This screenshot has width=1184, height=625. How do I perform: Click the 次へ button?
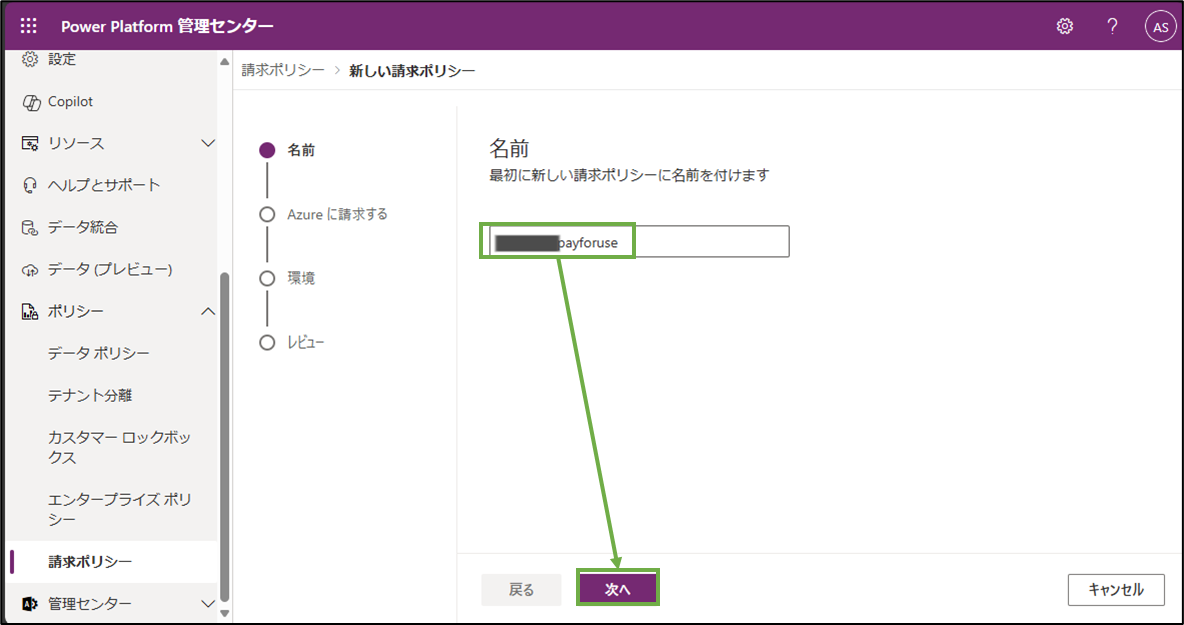click(618, 590)
